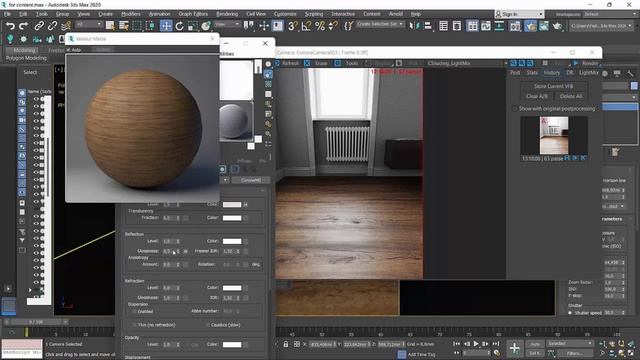Toggle the Auto checkbox in Walnut Matte preview
The image size is (640, 360).
point(69,49)
